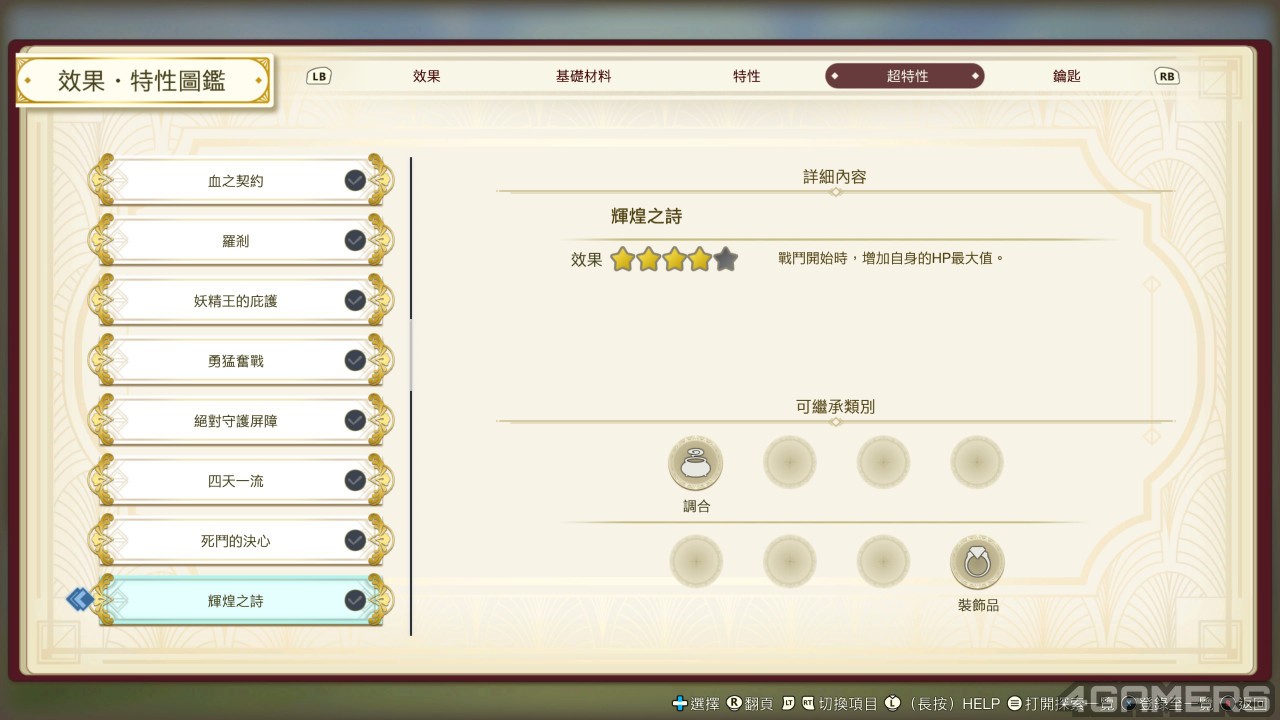Click the 效果・特性圖鑑 title banner
Image resolution: width=1280 pixels, height=720 pixels.
click(143, 81)
